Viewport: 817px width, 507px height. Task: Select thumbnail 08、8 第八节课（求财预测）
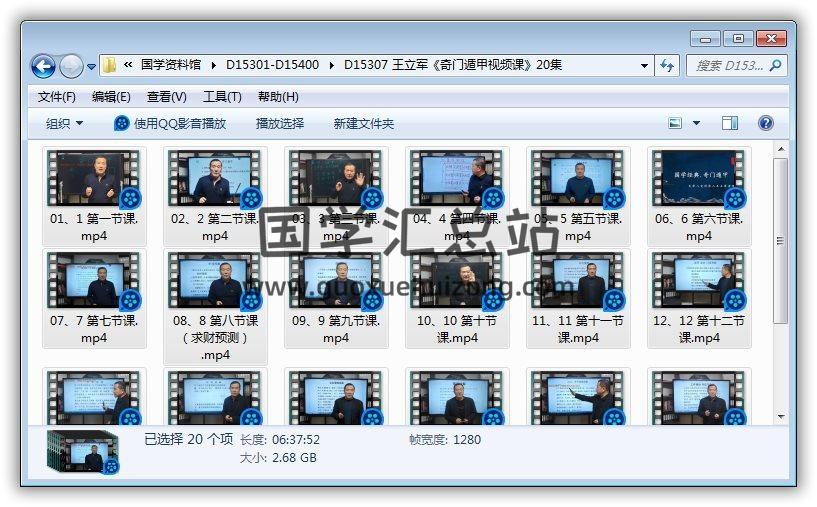pos(215,281)
